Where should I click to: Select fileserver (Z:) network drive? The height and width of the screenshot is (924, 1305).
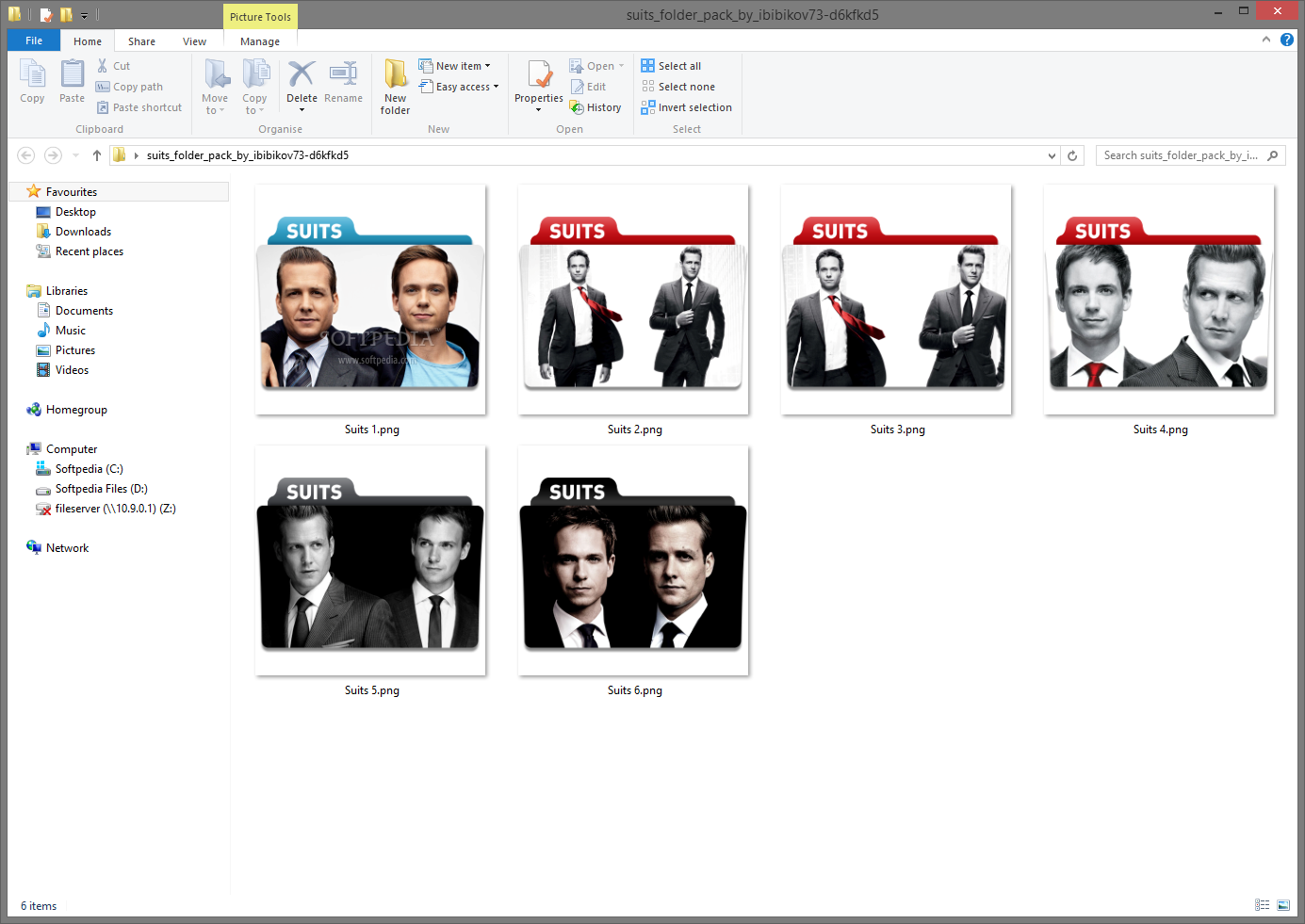click(x=115, y=509)
